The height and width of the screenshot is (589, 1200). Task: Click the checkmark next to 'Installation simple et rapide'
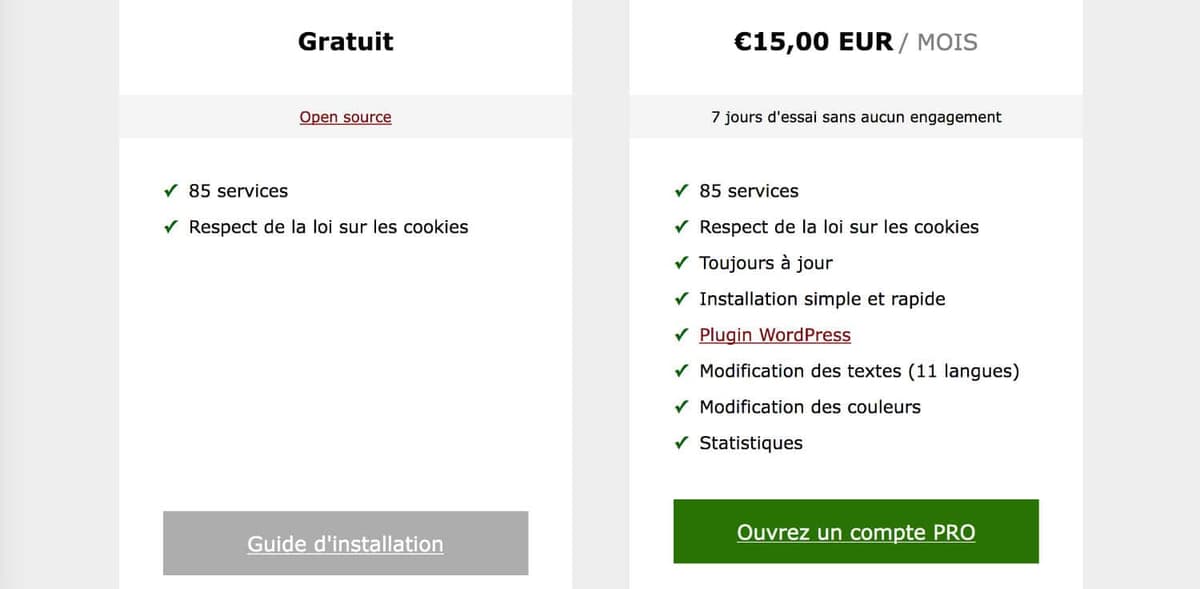[683, 299]
